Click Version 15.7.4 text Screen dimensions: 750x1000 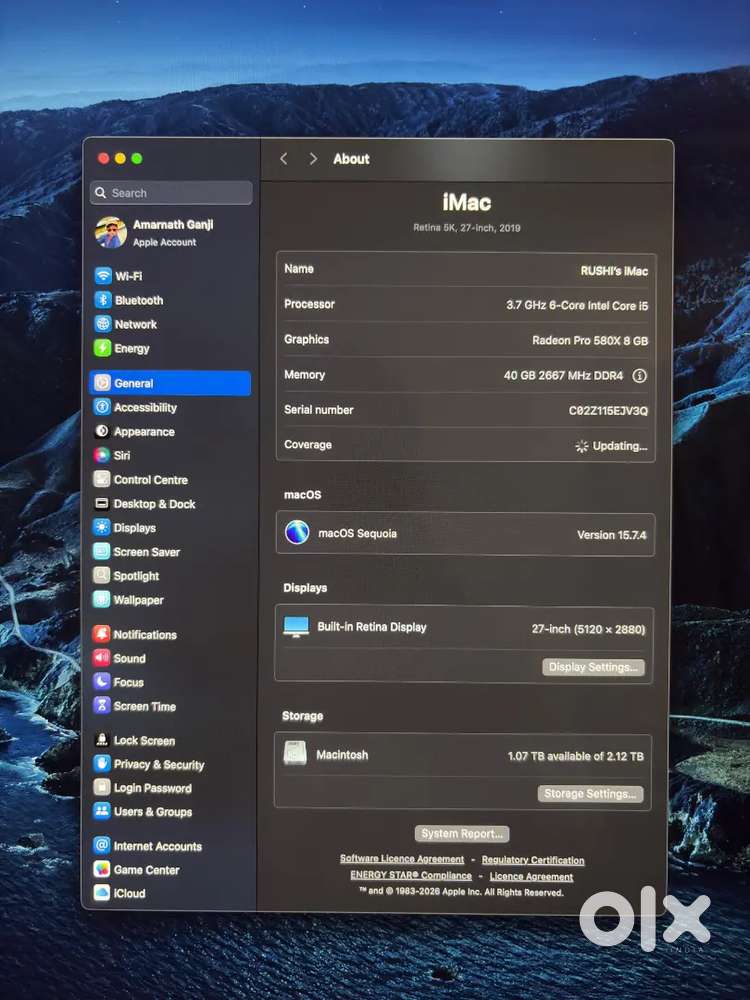[612, 535]
